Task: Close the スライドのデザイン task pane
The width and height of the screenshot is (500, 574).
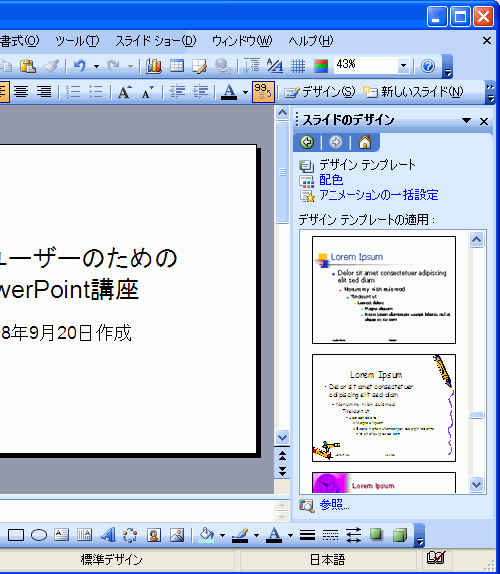Action: click(x=484, y=121)
